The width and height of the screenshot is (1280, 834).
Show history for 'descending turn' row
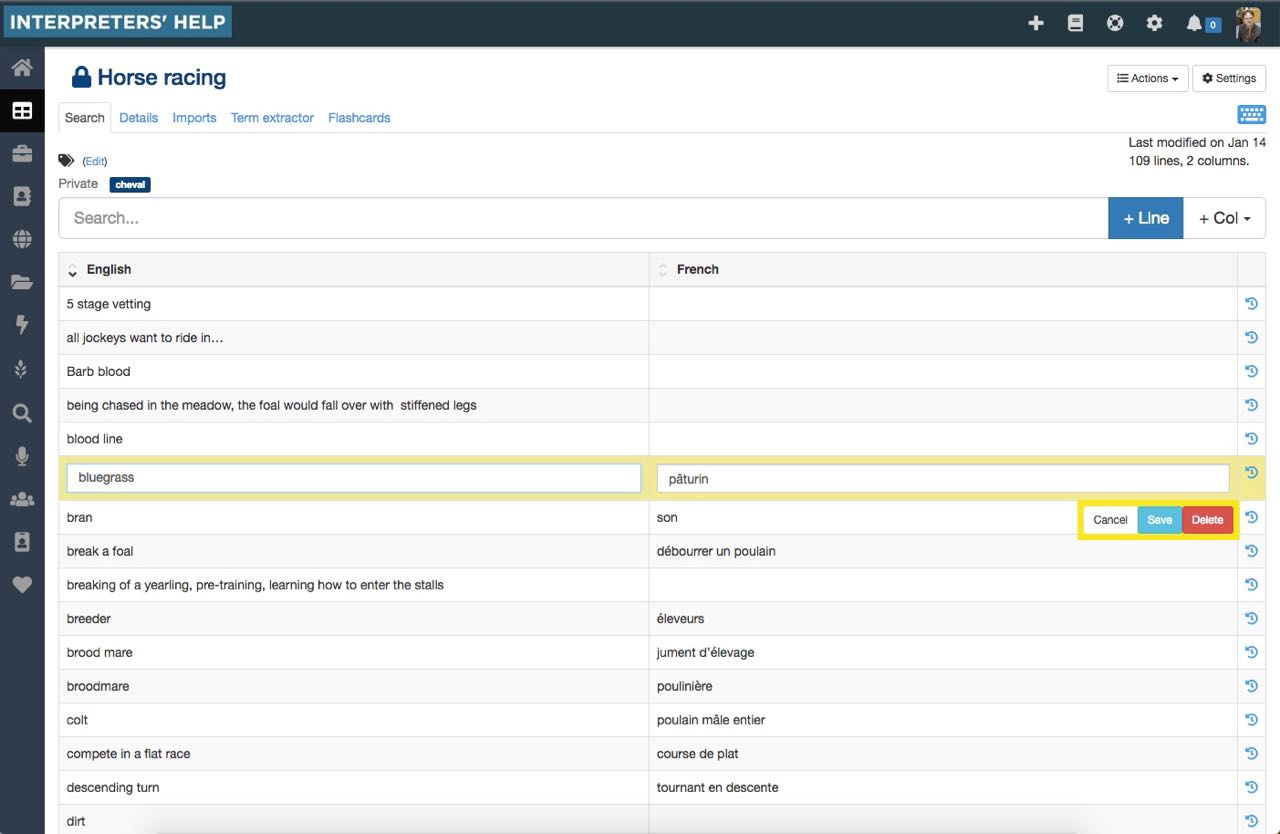[1251, 787]
